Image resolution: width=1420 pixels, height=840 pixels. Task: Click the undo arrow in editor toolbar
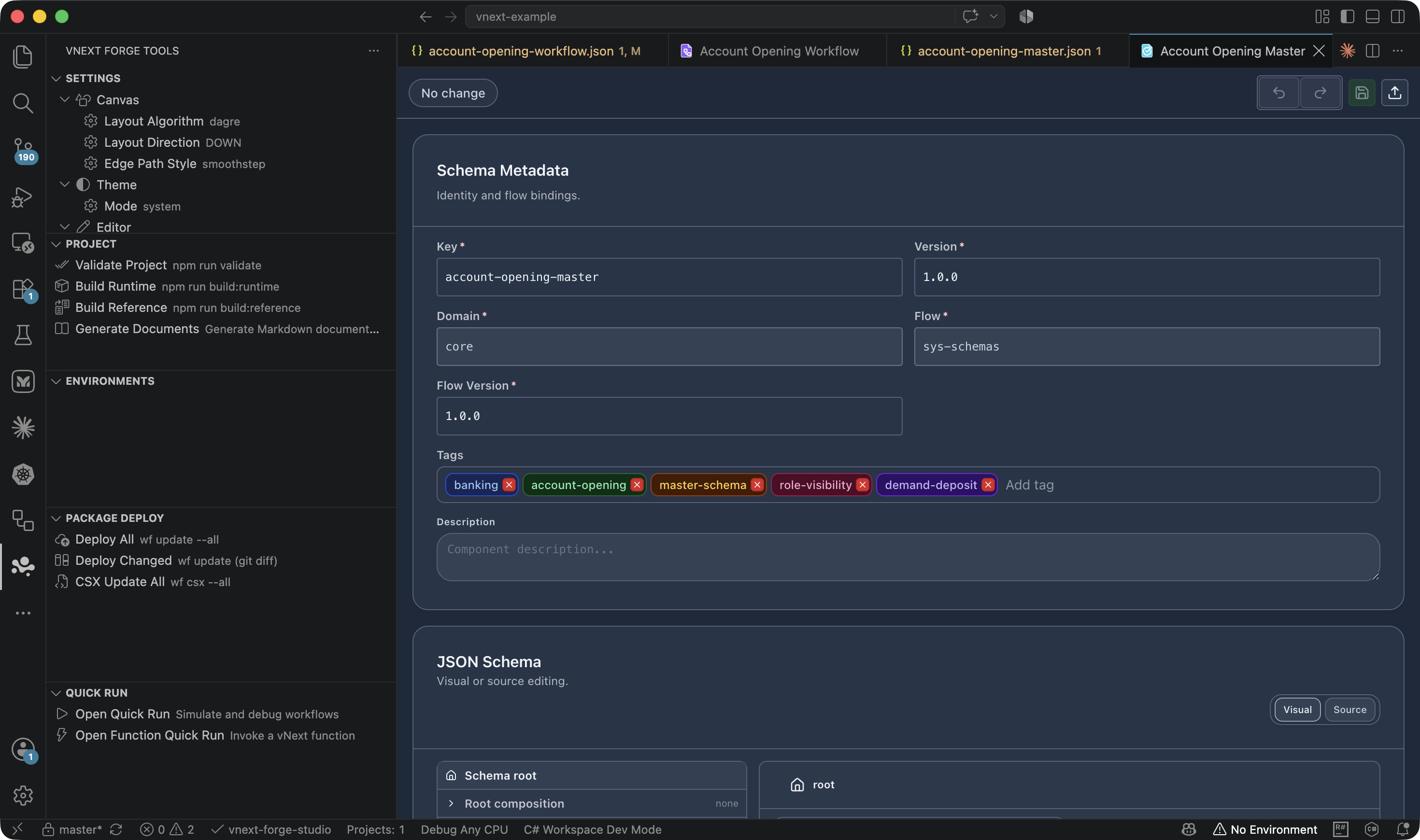pyautogui.click(x=1278, y=93)
